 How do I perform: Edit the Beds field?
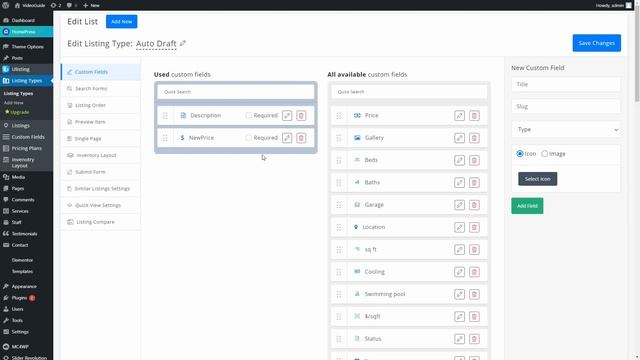tap(459, 160)
